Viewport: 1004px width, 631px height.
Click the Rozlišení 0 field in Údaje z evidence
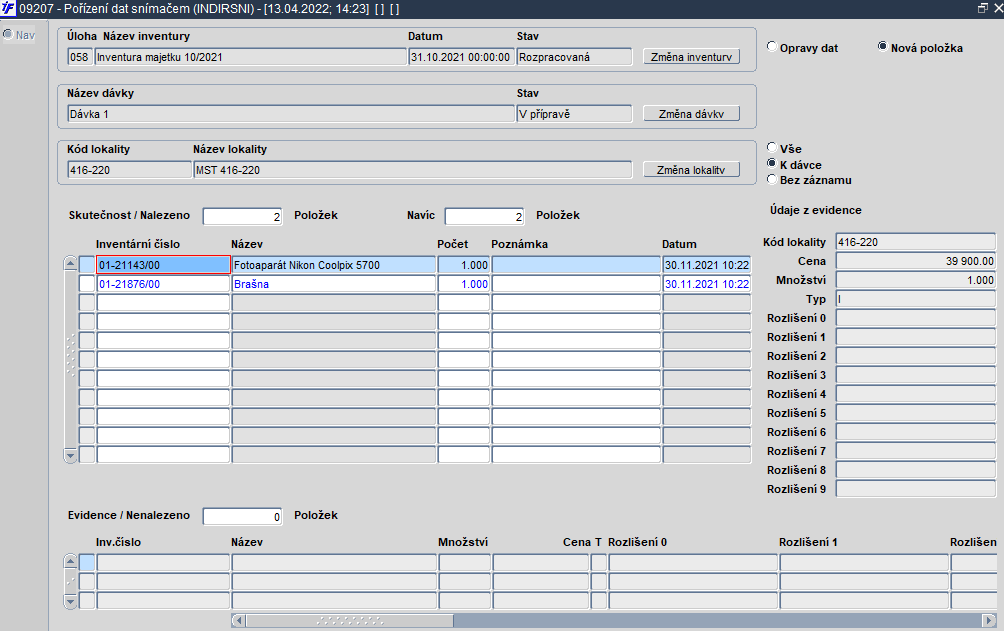coord(916,318)
